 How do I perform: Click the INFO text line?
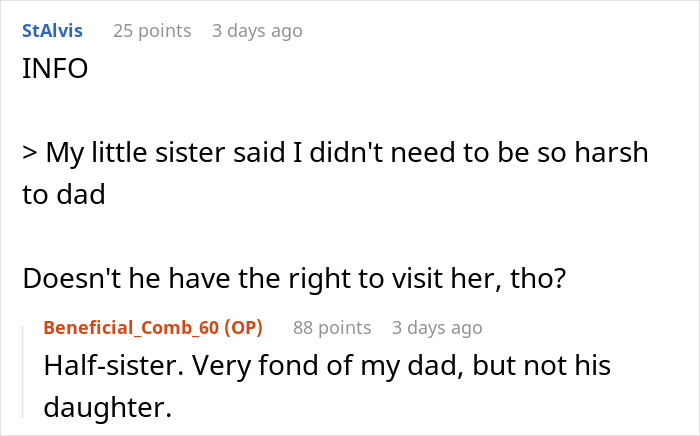coord(56,71)
